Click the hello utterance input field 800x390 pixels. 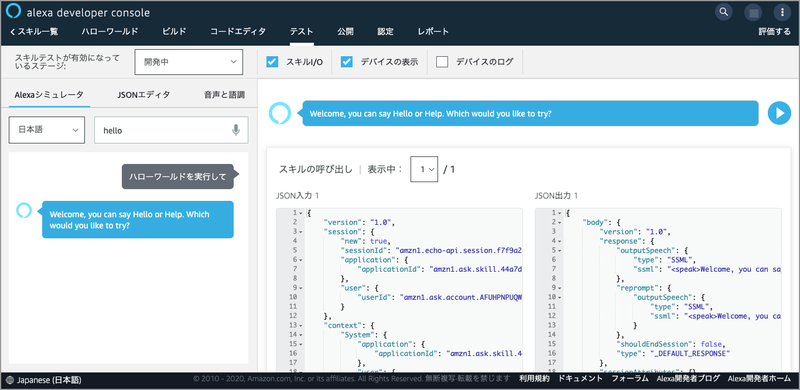171,130
